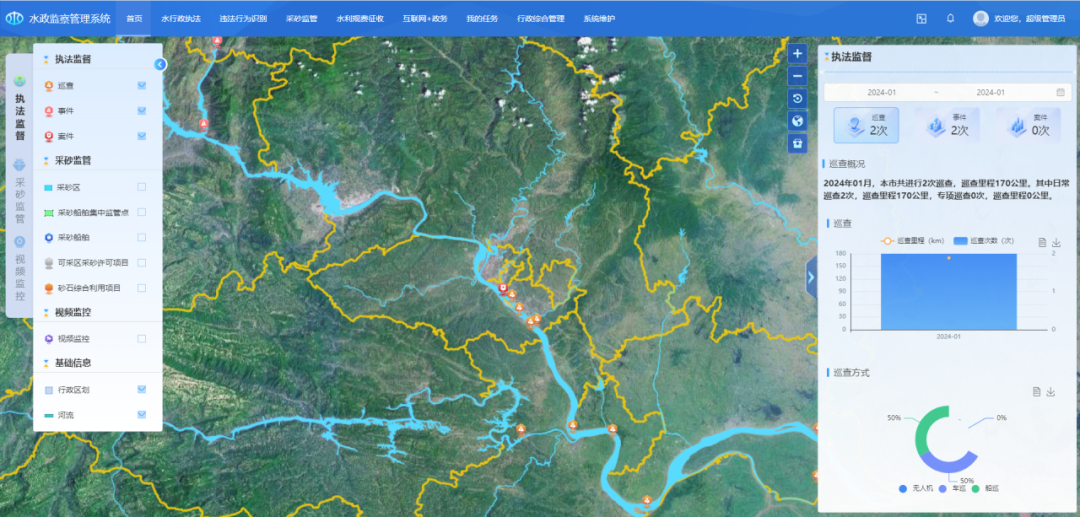Image resolution: width=1080 pixels, height=517 pixels.
Task: Collapse the left layer panel arrow
Action: pos(160,64)
